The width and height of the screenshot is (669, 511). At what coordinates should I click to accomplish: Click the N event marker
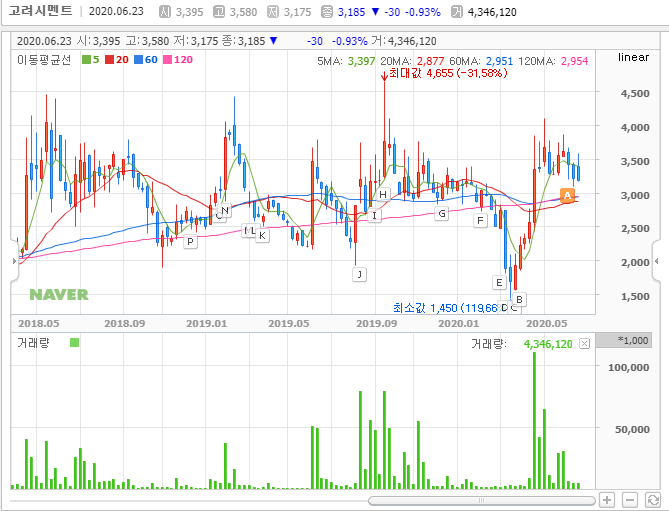225,210
